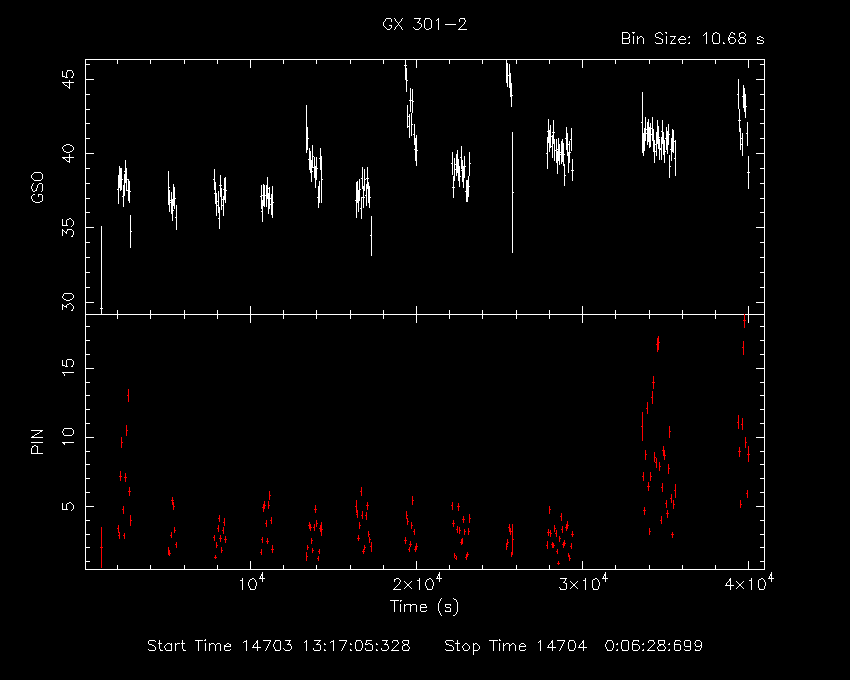Click the plot title GX 301-2
The width and height of the screenshot is (850, 680).
(424, 24)
